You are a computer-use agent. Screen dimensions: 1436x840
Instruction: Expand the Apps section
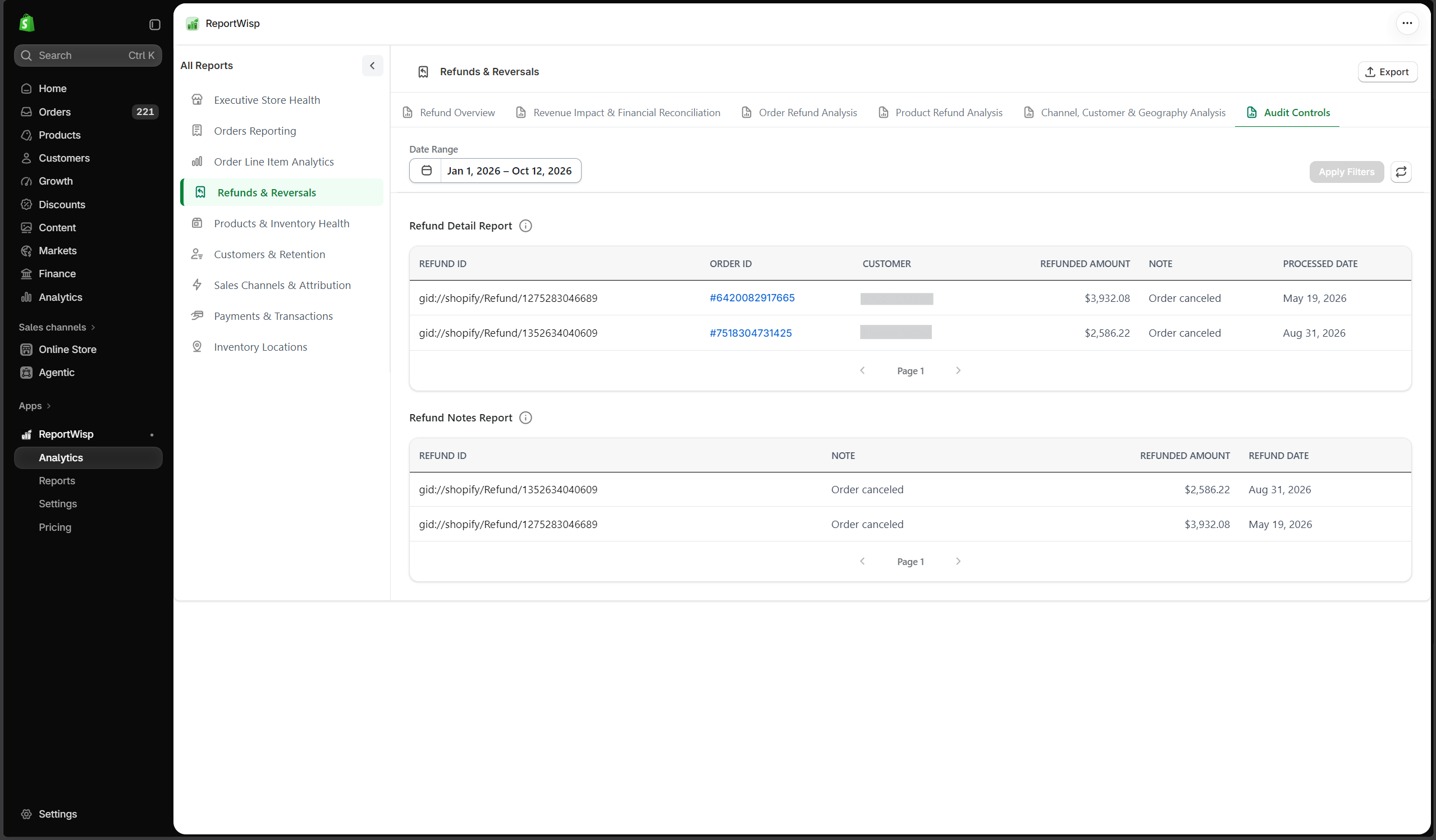tap(35, 406)
